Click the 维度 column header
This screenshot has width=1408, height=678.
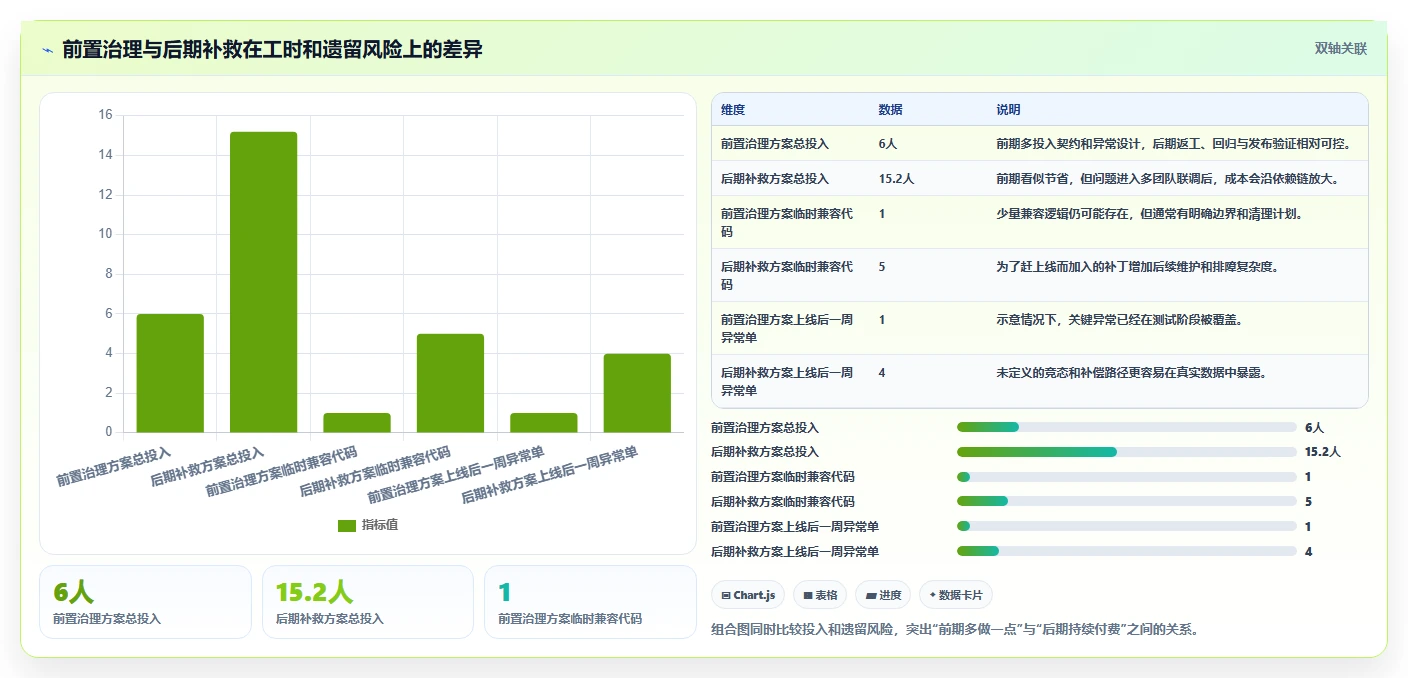coord(733,110)
